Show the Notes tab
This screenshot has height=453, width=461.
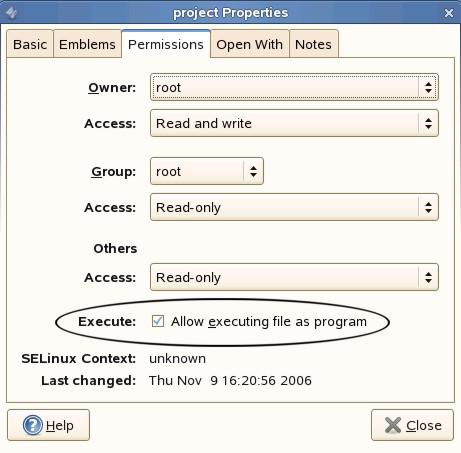tap(313, 44)
